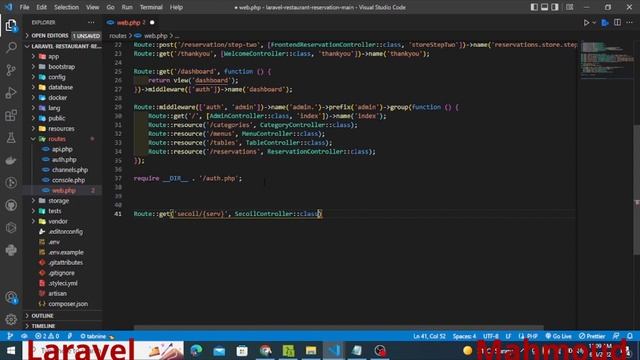The width and height of the screenshot is (640, 360).
Task: Customize layout icon in title bar
Action: click(x=569, y=7)
